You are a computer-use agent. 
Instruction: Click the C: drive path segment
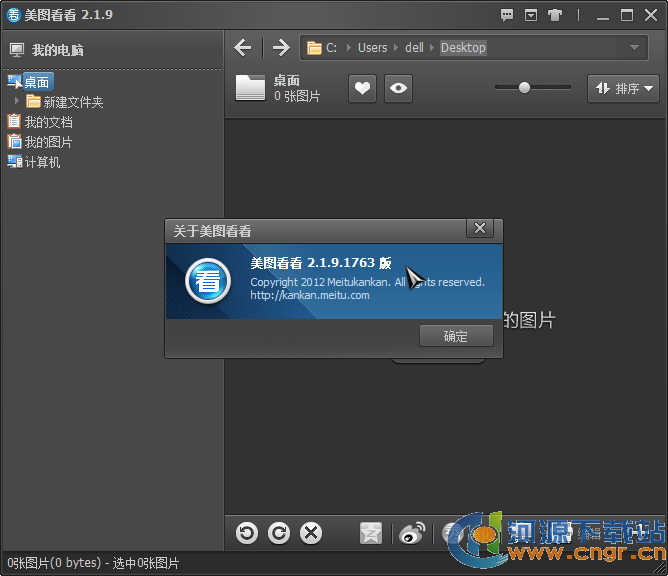(x=331, y=47)
